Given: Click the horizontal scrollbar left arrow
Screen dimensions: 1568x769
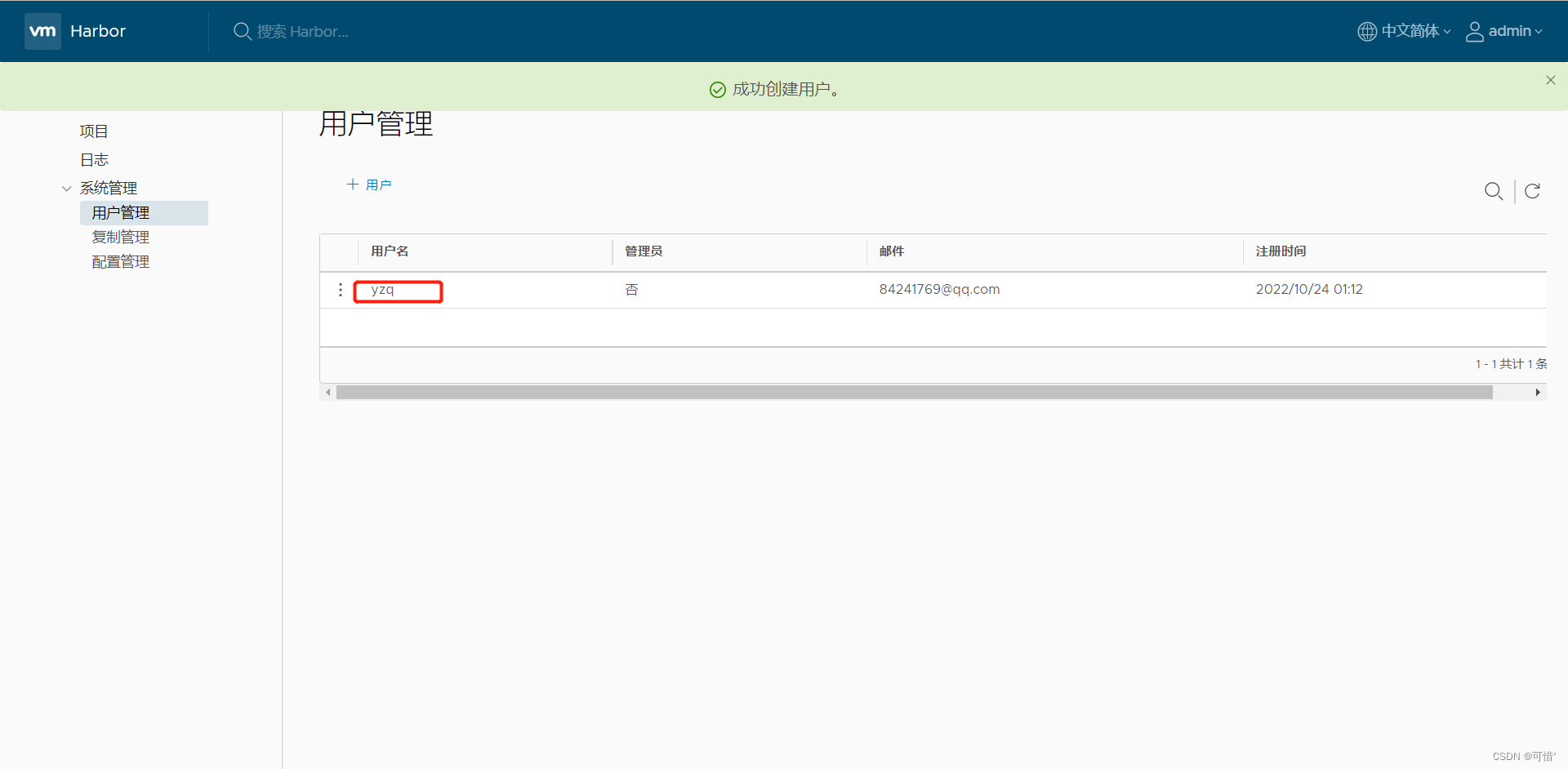Looking at the screenshot, I should pyautogui.click(x=328, y=393).
